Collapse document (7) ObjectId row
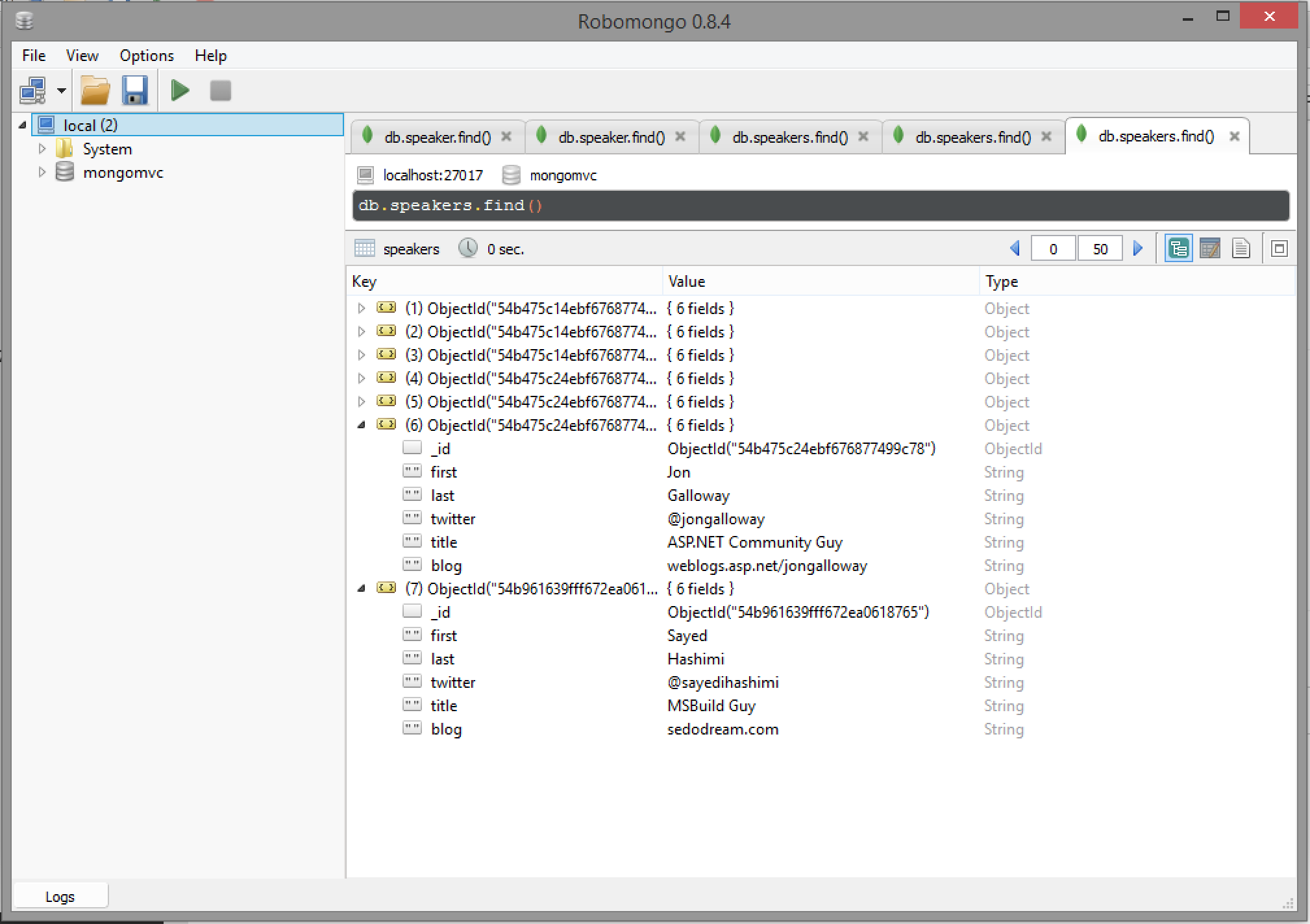This screenshot has width=1310, height=924. 362,589
